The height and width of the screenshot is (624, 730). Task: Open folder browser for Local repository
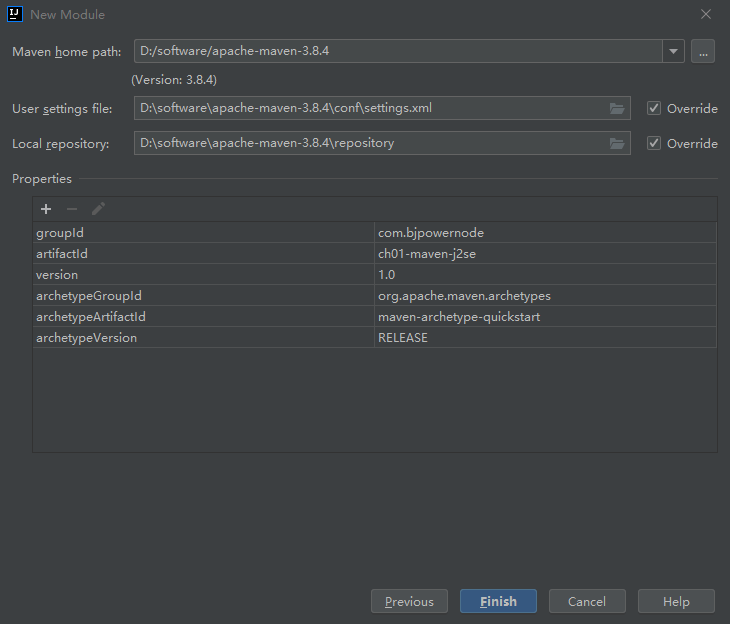coord(617,143)
